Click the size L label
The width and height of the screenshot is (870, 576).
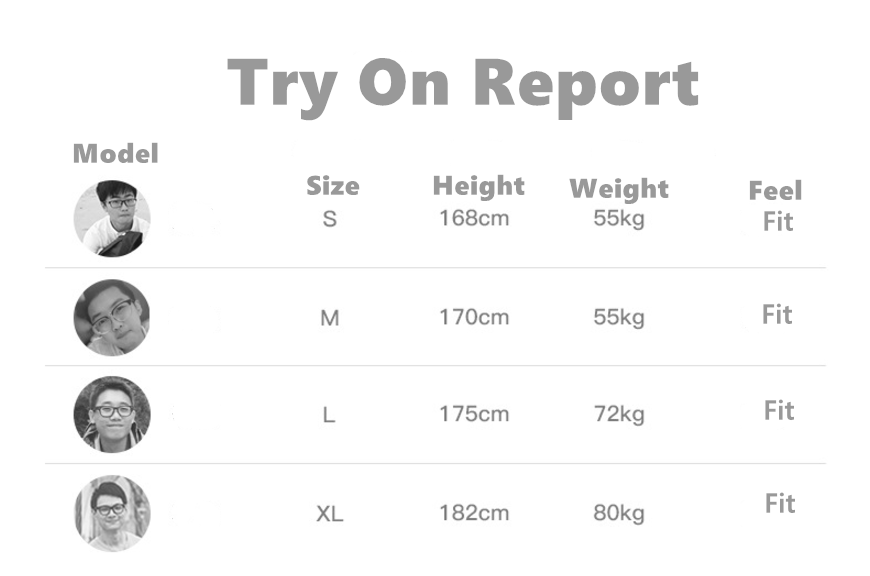329,415
